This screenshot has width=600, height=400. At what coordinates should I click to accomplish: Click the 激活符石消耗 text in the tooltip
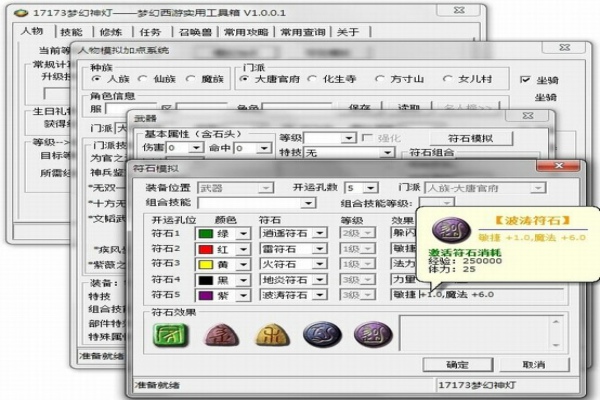pos(465,253)
